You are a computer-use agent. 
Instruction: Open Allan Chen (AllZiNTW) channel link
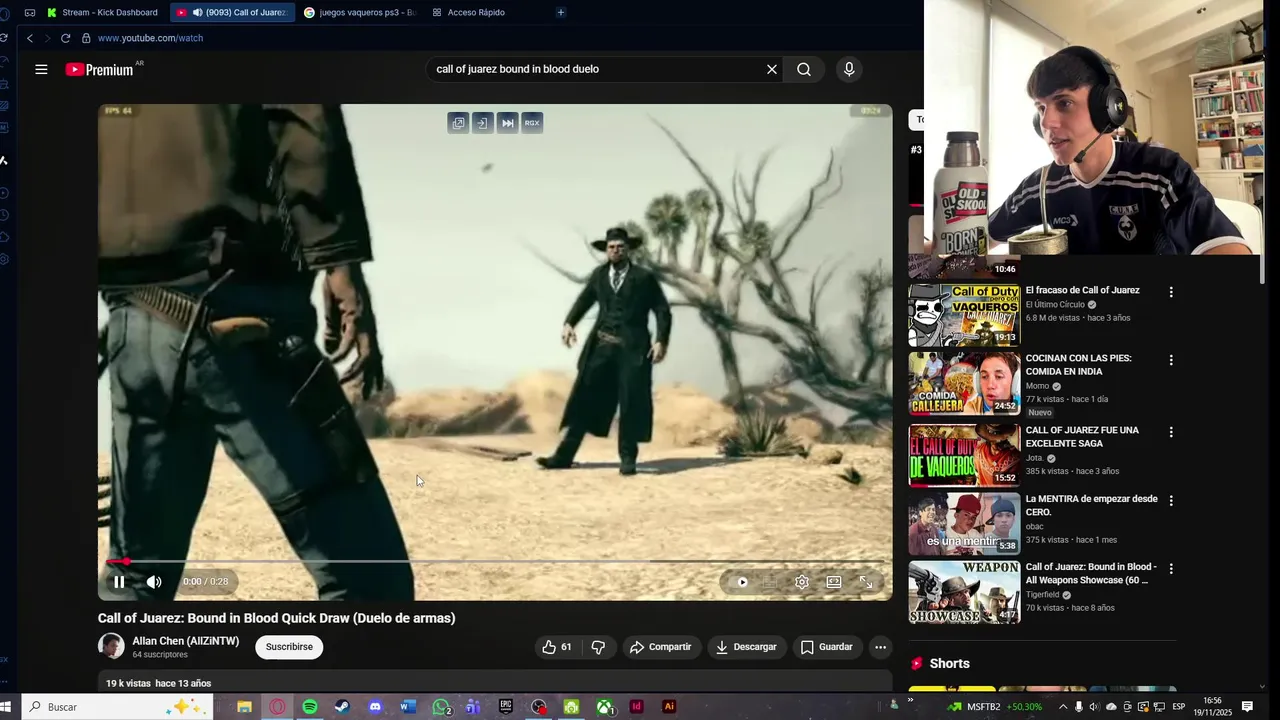pos(186,641)
